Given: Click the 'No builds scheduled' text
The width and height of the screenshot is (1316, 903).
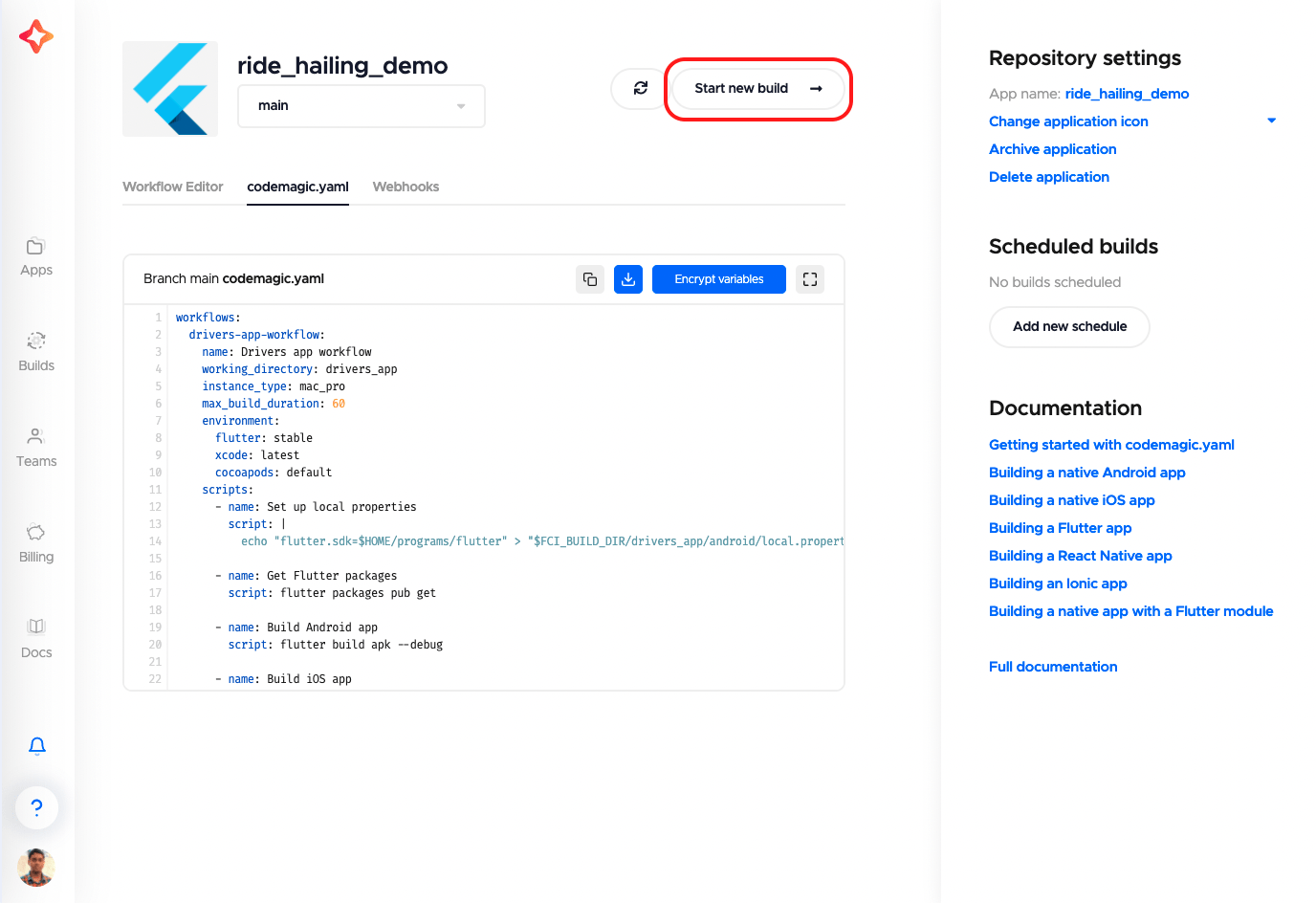Looking at the screenshot, I should click(x=1055, y=282).
